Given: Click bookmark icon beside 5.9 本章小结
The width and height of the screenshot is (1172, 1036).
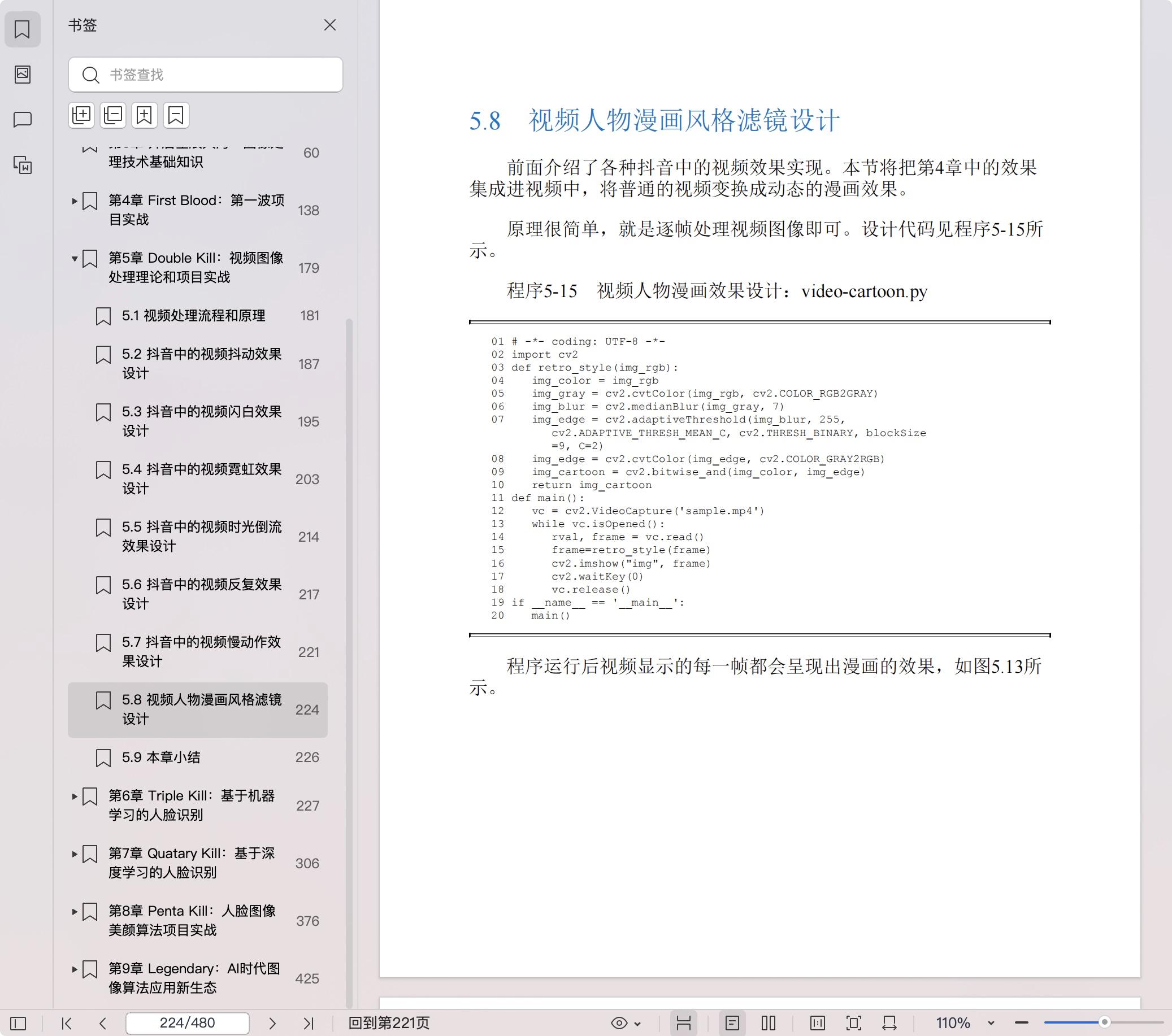Looking at the screenshot, I should 103,758.
